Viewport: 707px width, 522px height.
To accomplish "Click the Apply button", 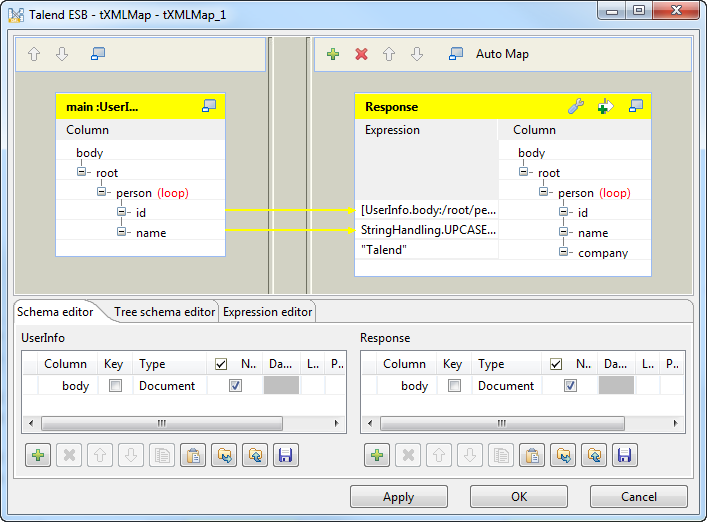I will 399,497.
